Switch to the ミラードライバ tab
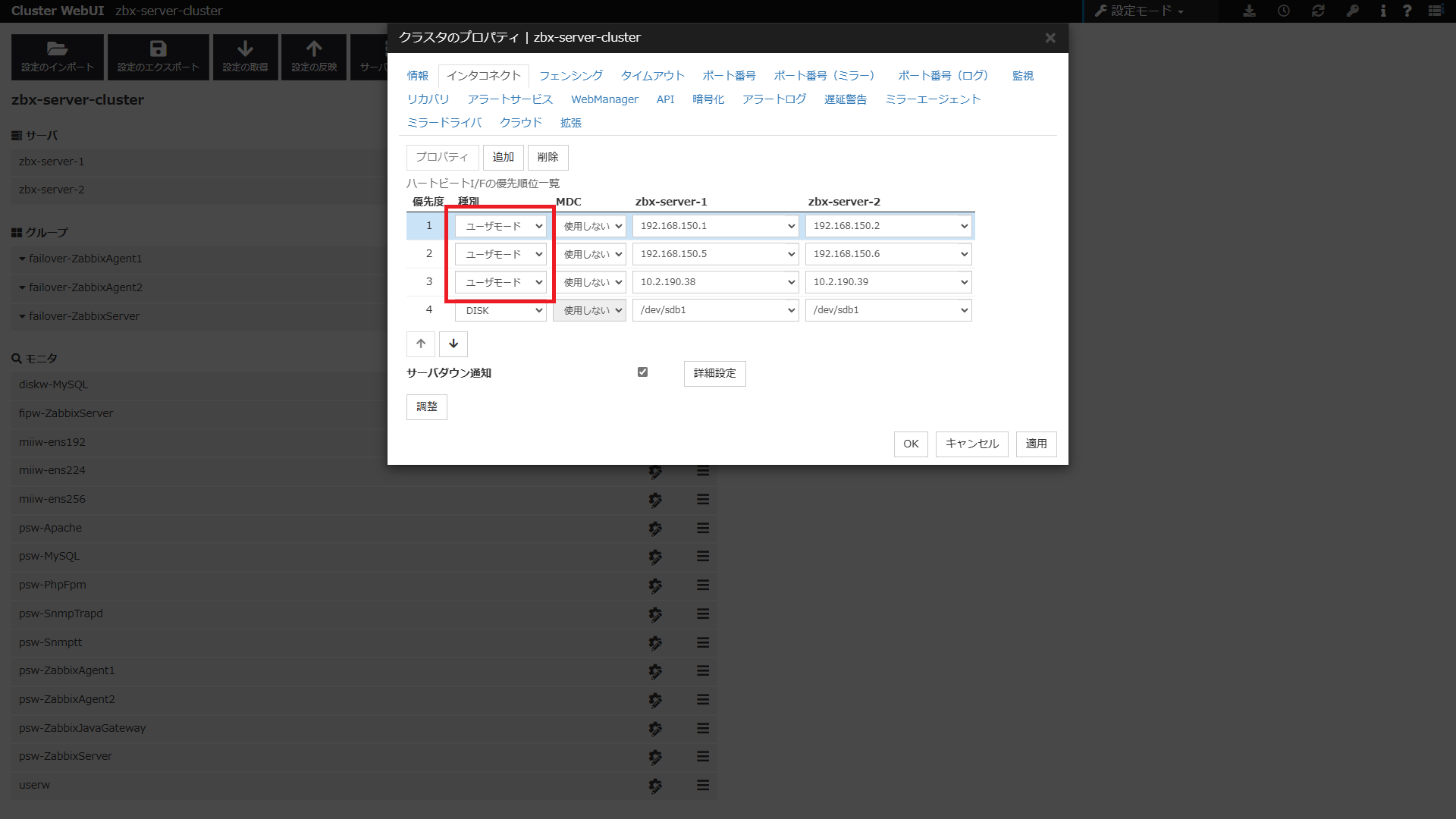This screenshot has width=1456, height=819. [444, 123]
